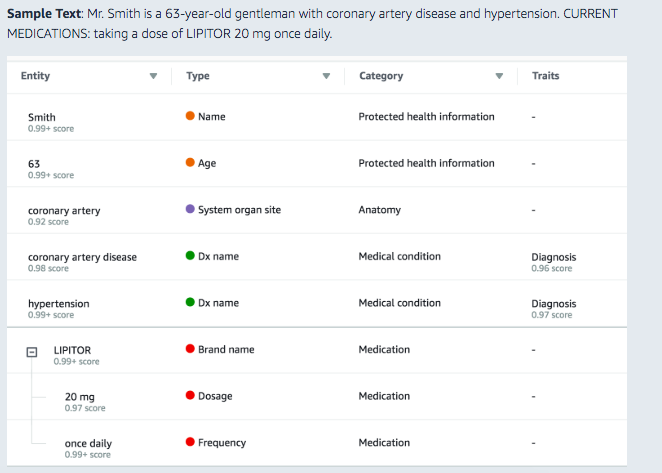
Task: Select the hypertension entity row
Action: click(58, 304)
